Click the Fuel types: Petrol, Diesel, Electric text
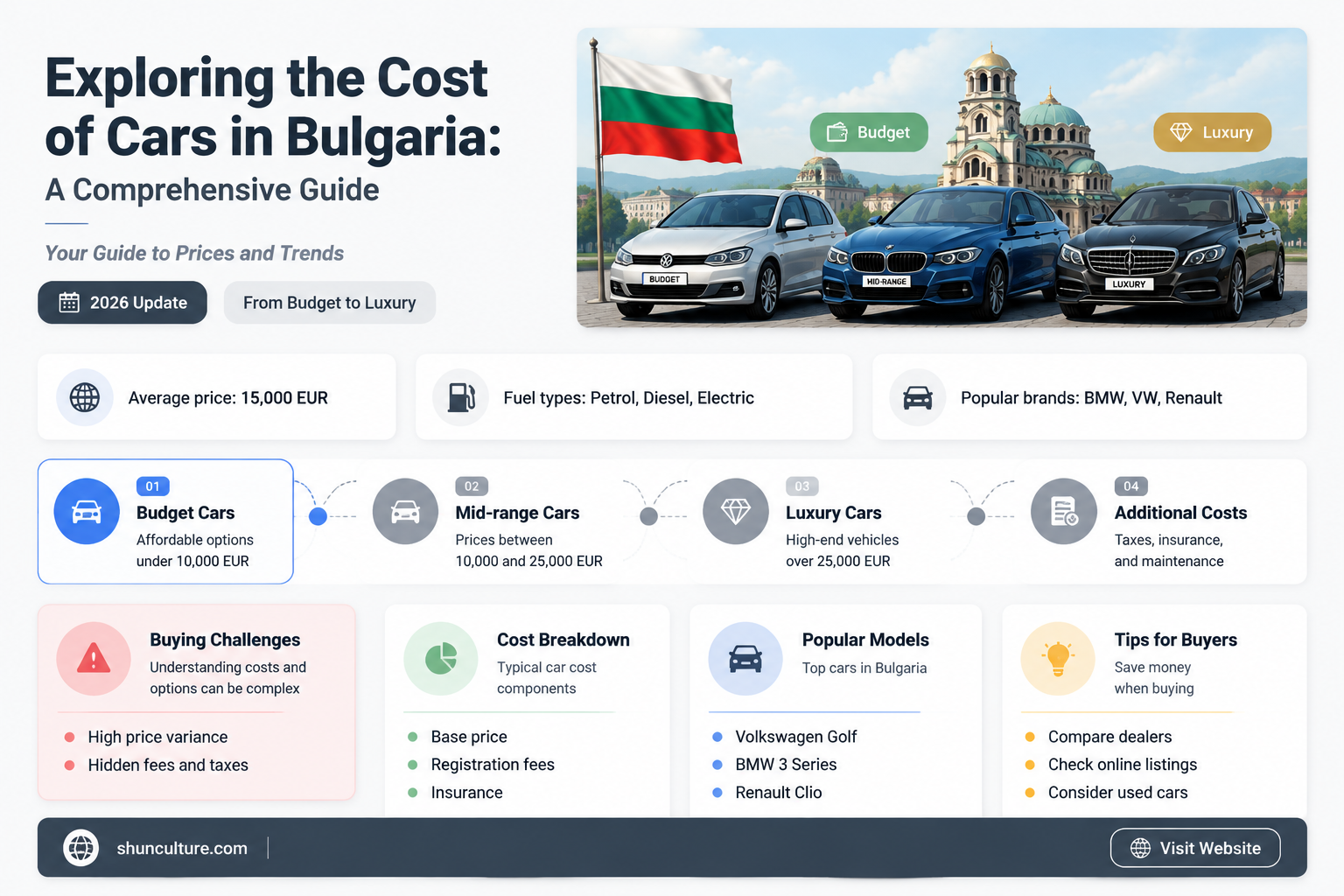 [x=628, y=398]
